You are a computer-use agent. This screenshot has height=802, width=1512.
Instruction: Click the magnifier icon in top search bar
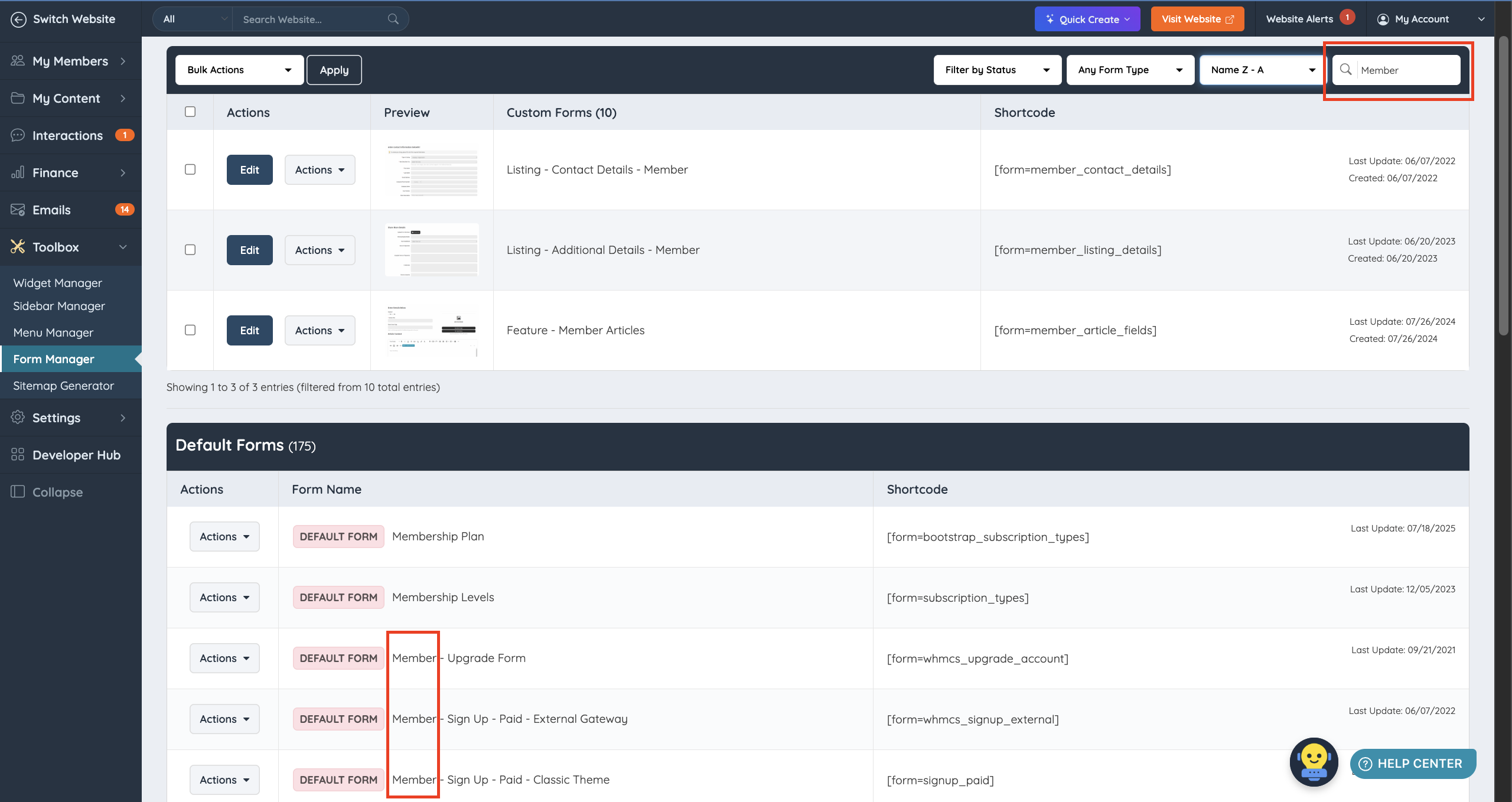coord(393,19)
